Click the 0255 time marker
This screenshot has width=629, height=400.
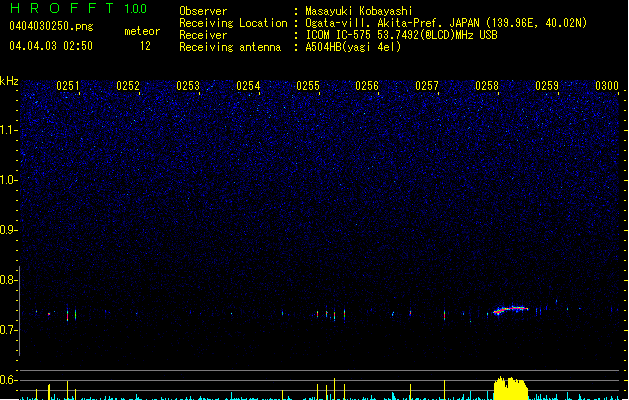(x=308, y=86)
